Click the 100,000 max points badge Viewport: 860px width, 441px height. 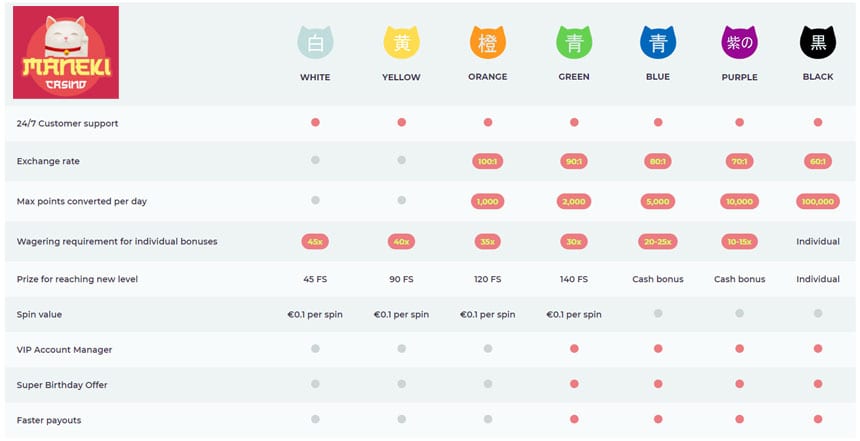pos(818,201)
